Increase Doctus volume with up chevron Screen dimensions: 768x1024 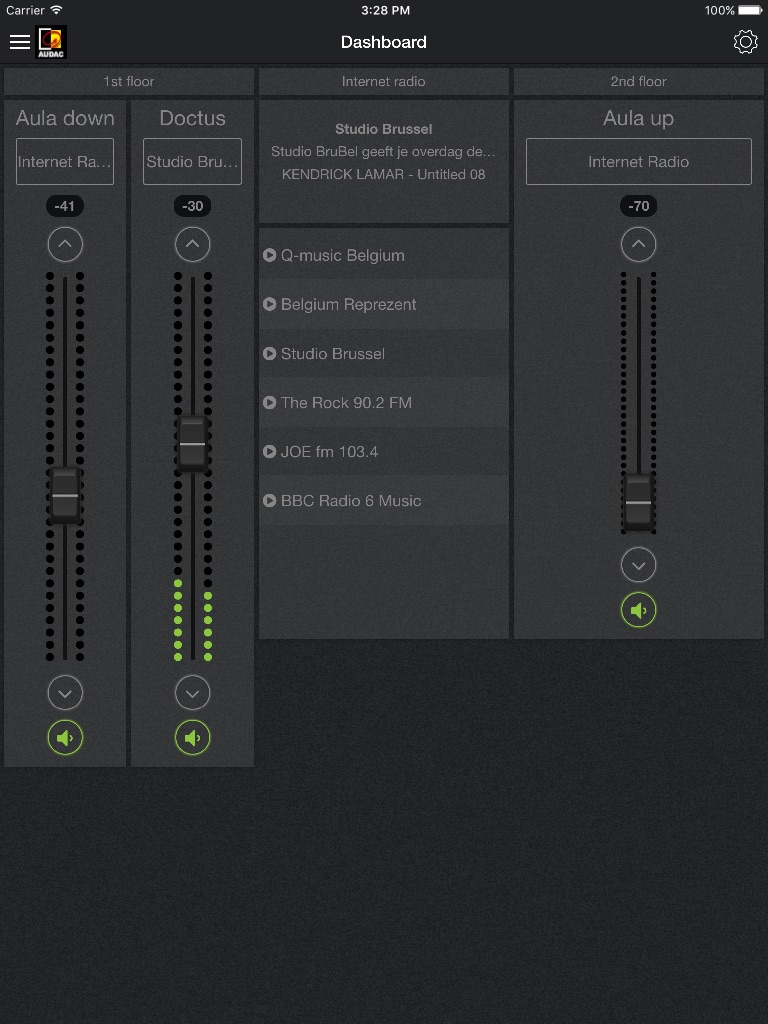(x=193, y=244)
